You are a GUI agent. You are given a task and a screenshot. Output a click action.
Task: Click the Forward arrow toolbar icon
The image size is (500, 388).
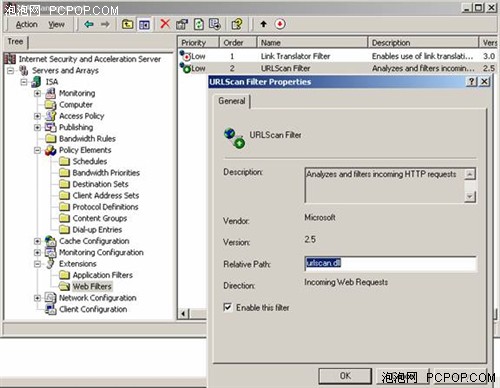tap(105, 24)
